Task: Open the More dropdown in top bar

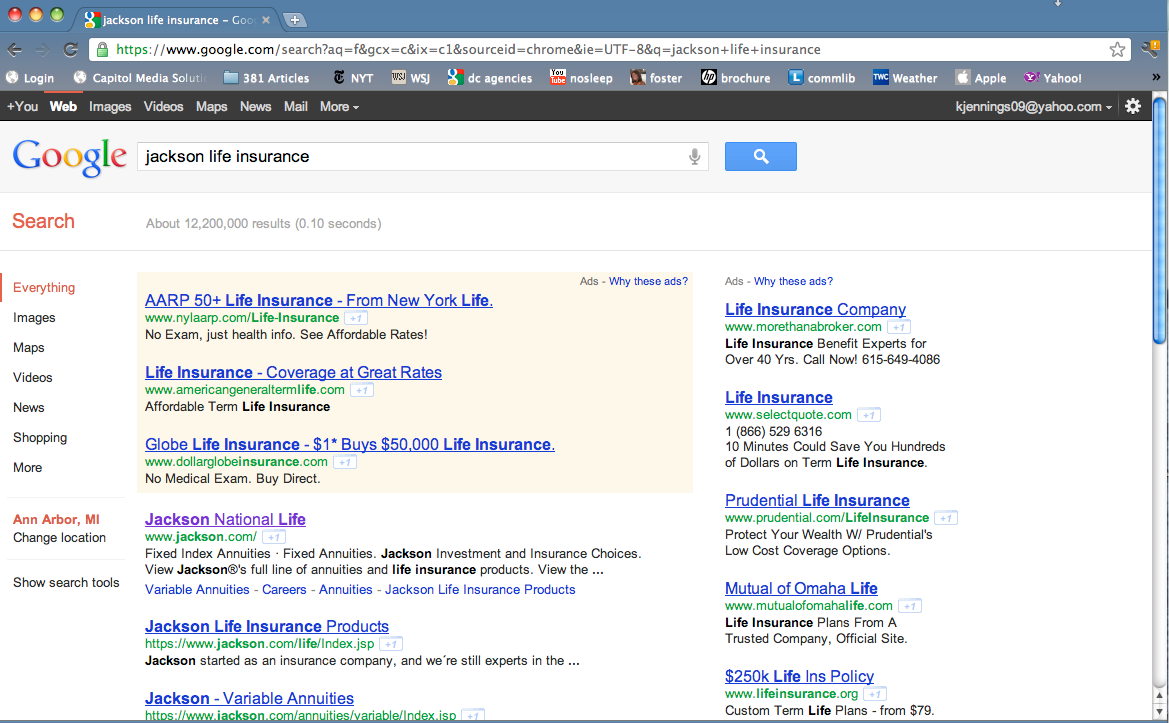Action: coord(339,107)
